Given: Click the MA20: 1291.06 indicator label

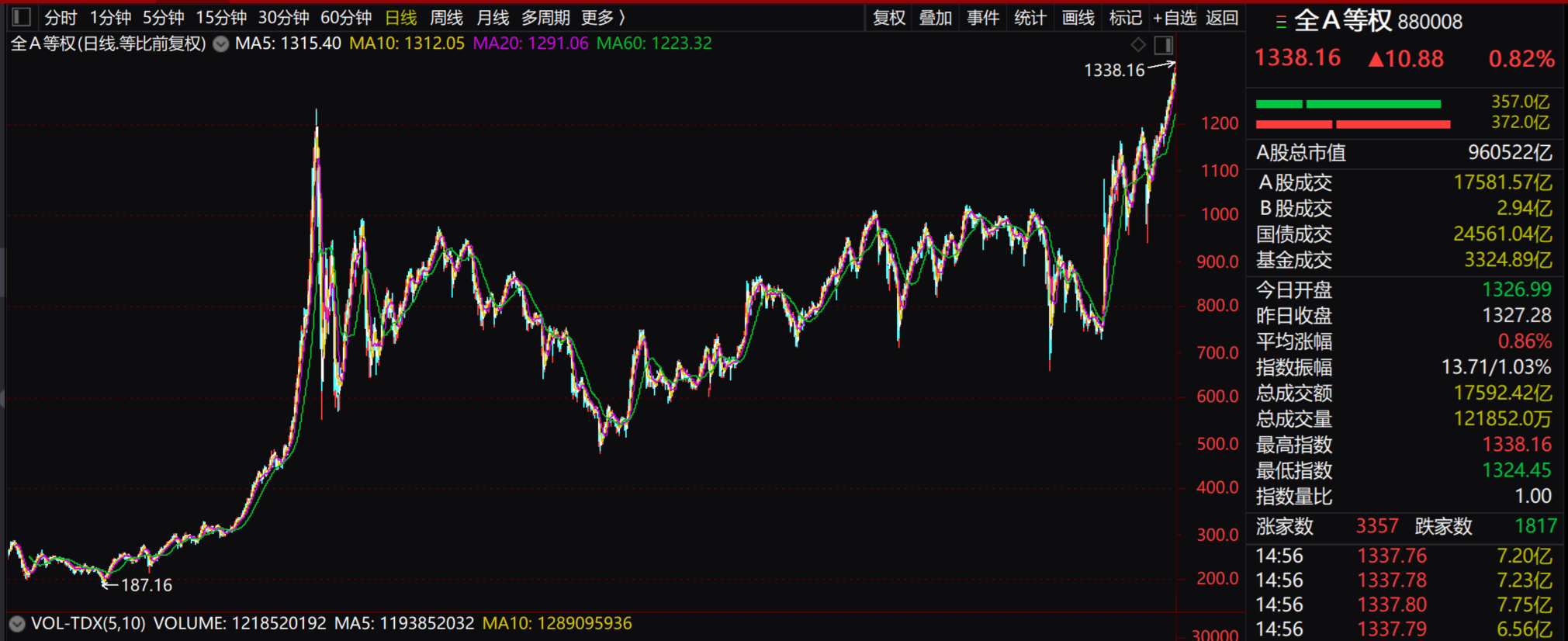Looking at the screenshot, I should tap(531, 43).
